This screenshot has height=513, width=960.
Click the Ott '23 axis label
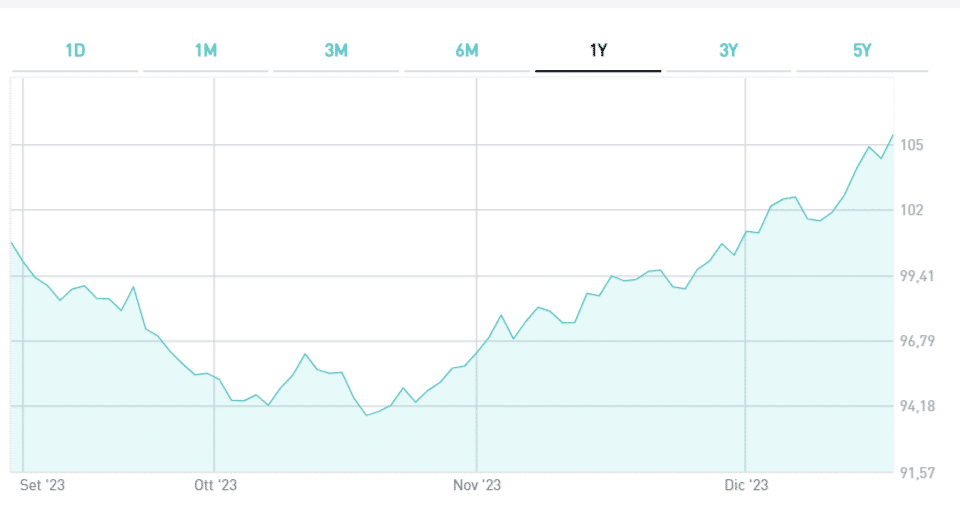pyautogui.click(x=213, y=486)
